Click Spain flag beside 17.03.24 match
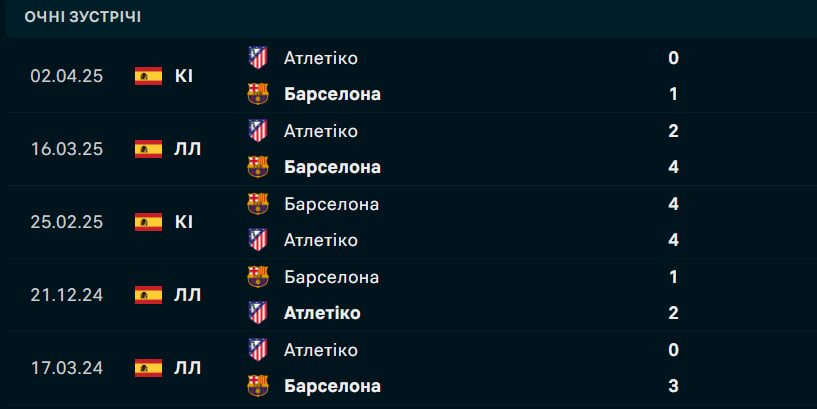817x409 pixels. (148, 368)
